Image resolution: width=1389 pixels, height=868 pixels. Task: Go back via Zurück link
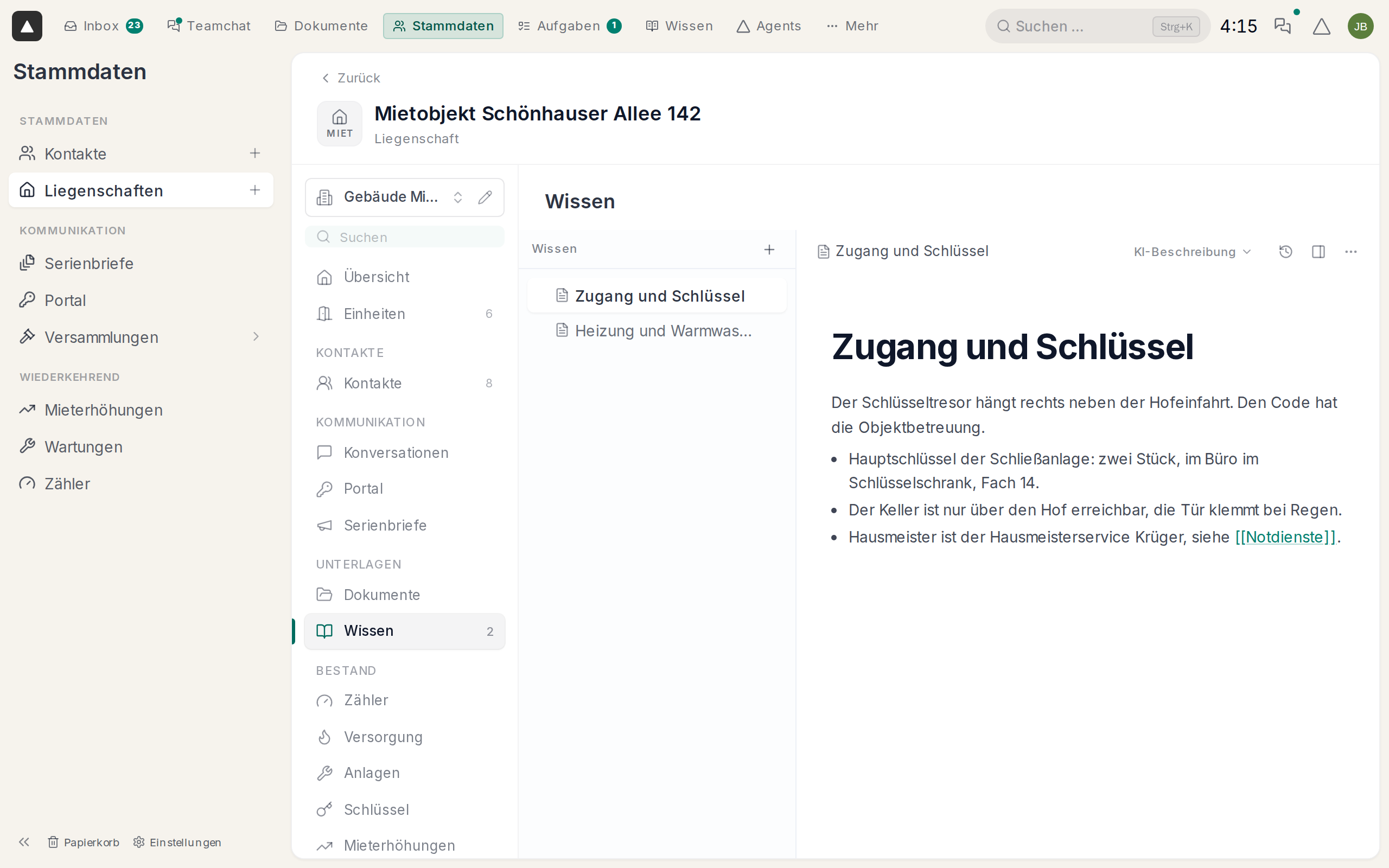(x=351, y=78)
